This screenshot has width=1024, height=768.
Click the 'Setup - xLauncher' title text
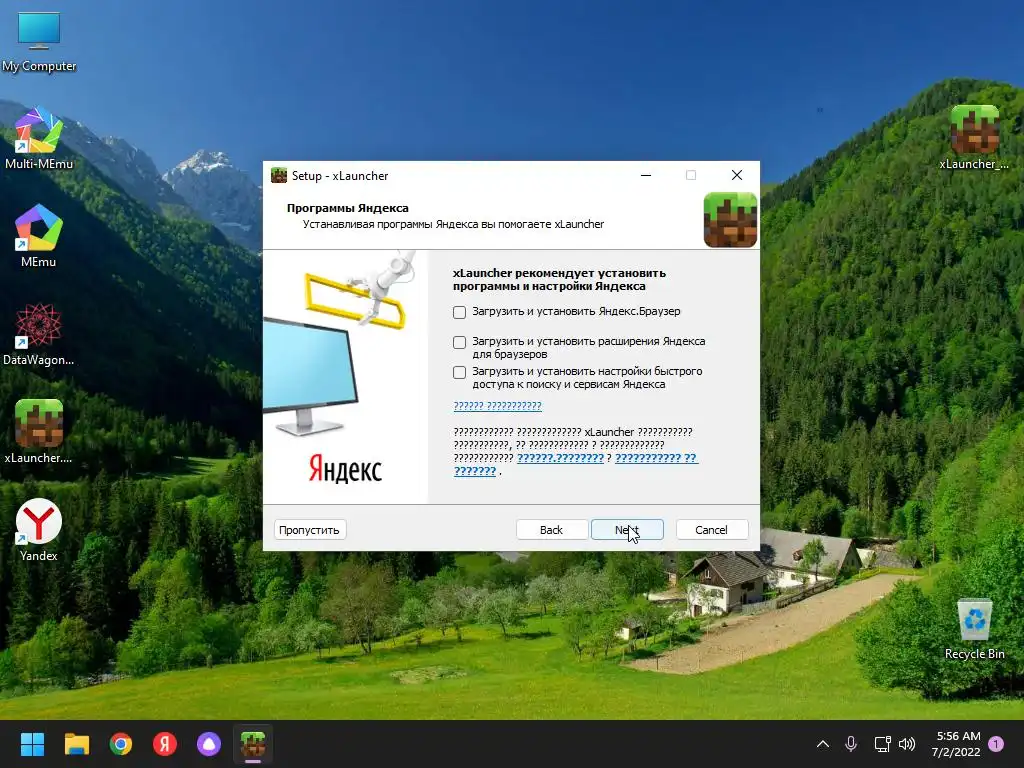(340, 176)
